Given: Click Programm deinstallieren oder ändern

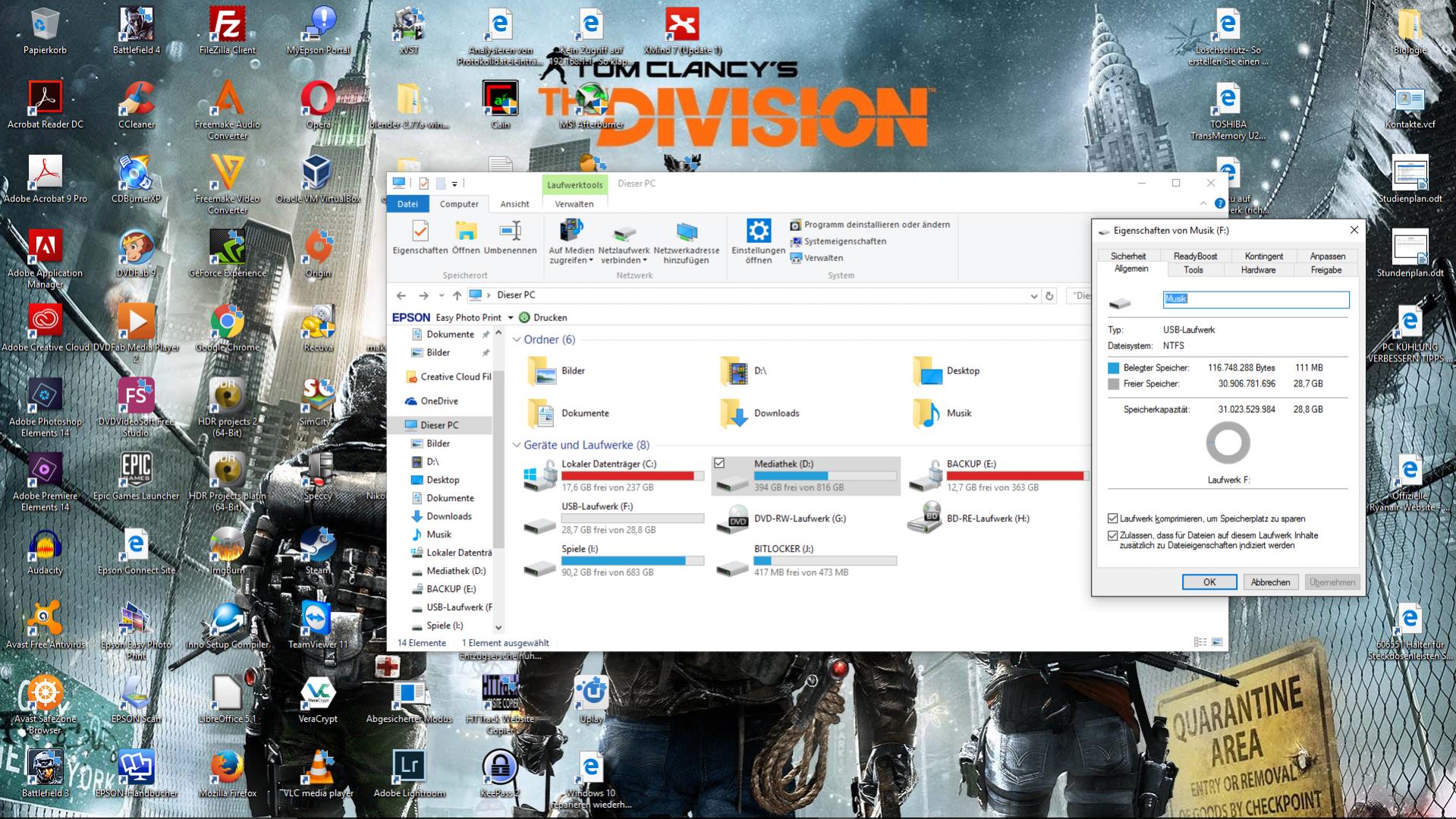Looking at the screenshot, I should (x=870, y=225).
